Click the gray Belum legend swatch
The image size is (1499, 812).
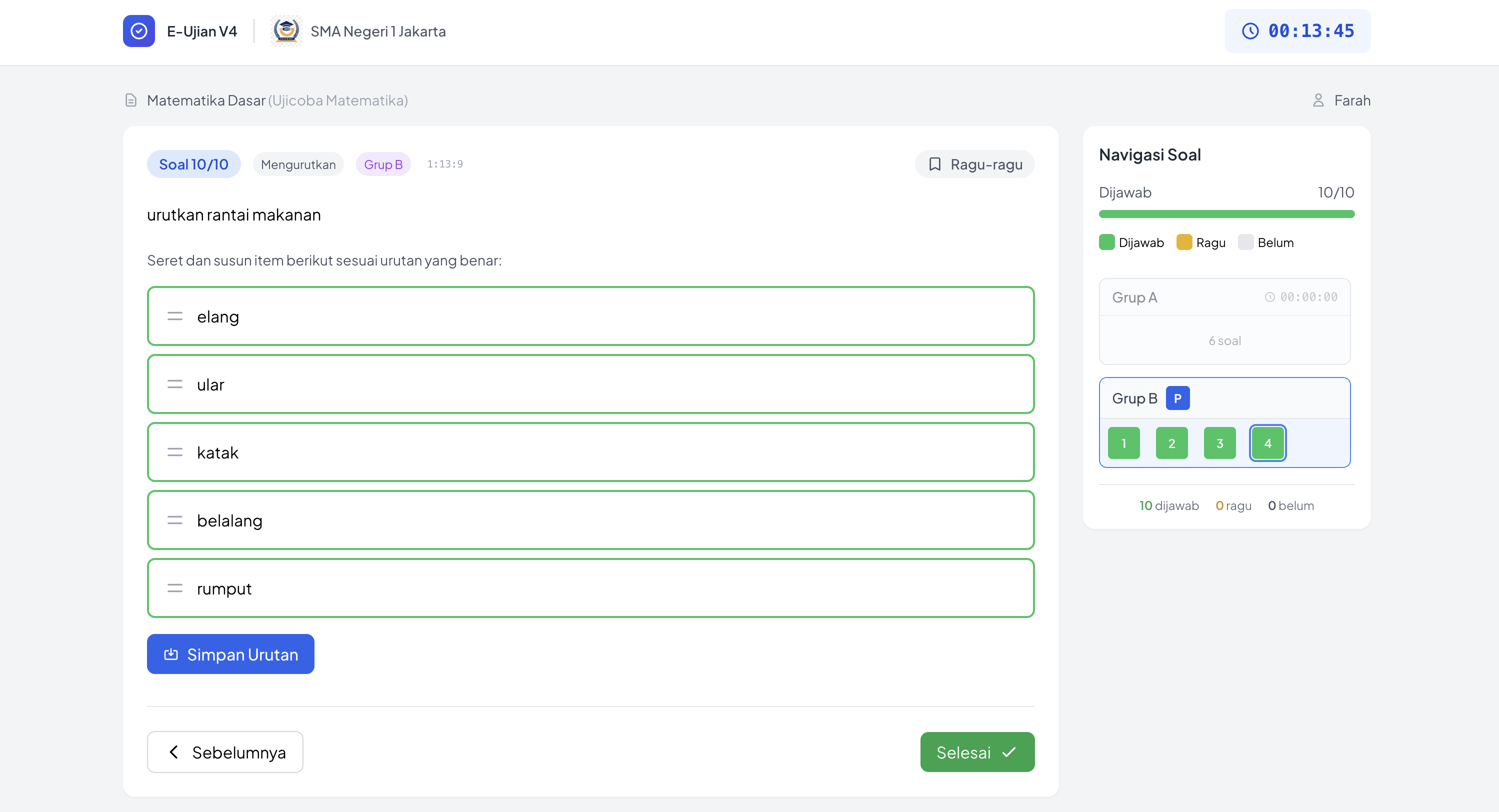(x=1245, y=242)
